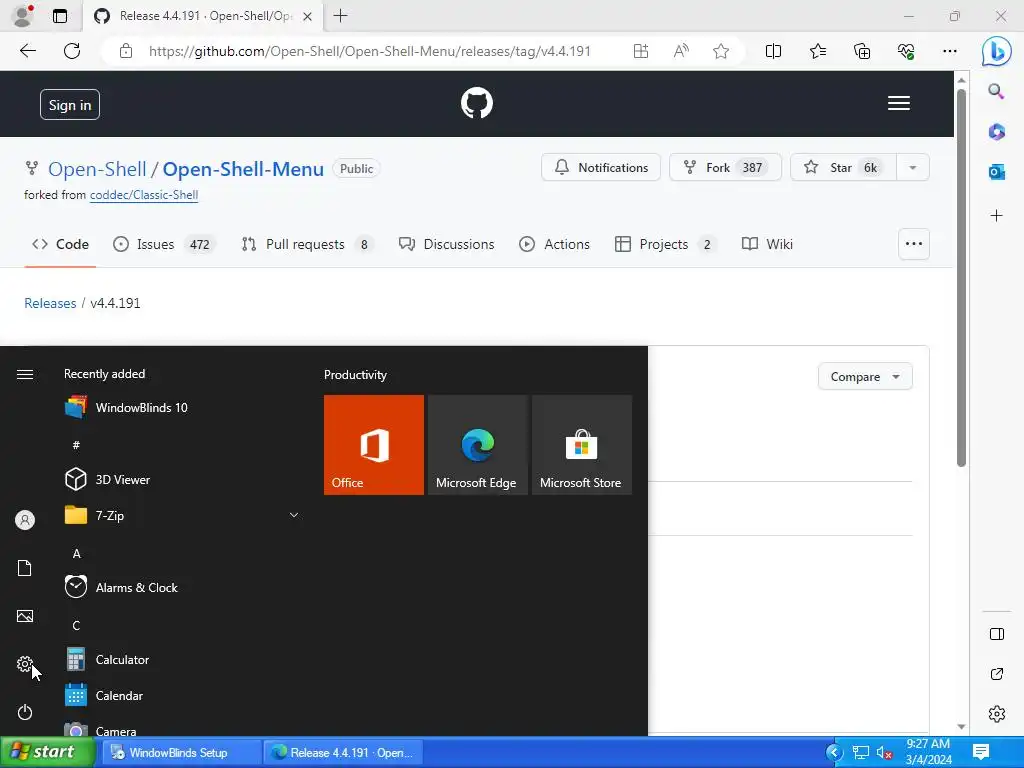Add page to favorites star icon
This screenshot has height=768, width=1024.
click(x=721, y=51)
